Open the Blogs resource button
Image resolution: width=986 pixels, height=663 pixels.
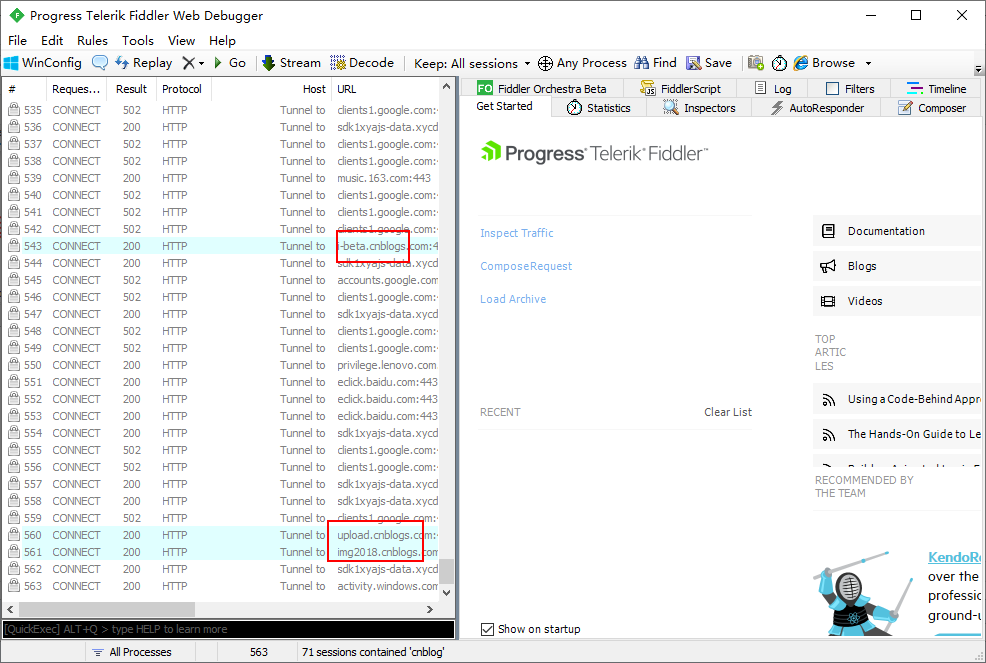897,266
